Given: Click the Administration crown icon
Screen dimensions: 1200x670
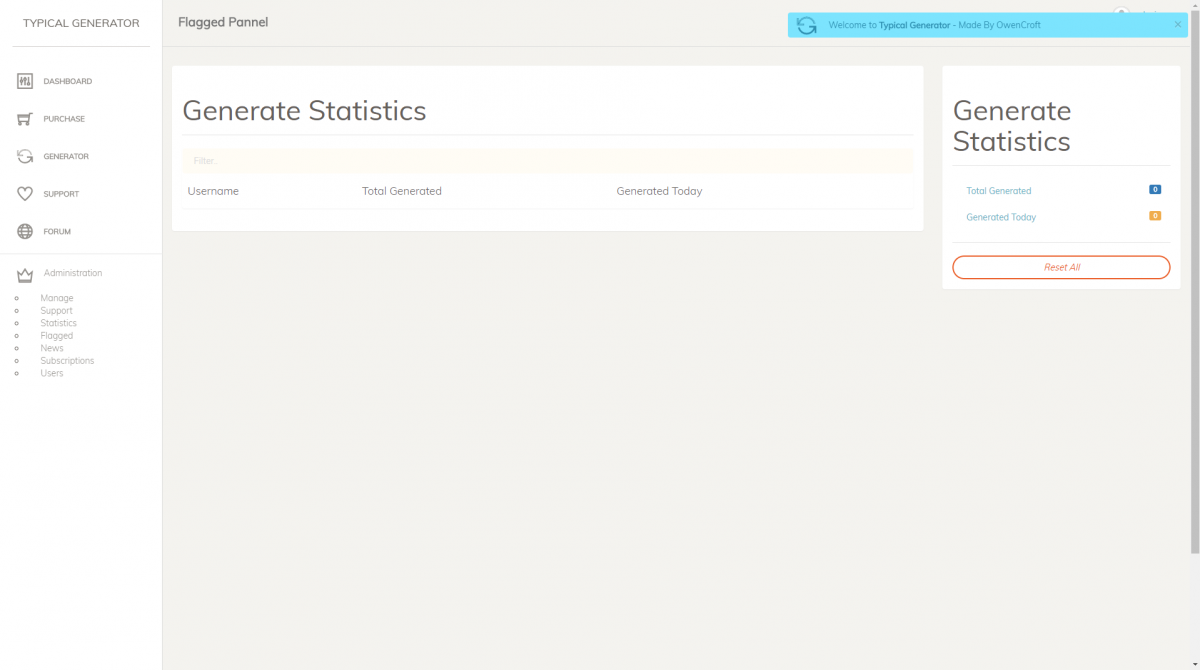Looking at the screenshot, I should 25,275.
